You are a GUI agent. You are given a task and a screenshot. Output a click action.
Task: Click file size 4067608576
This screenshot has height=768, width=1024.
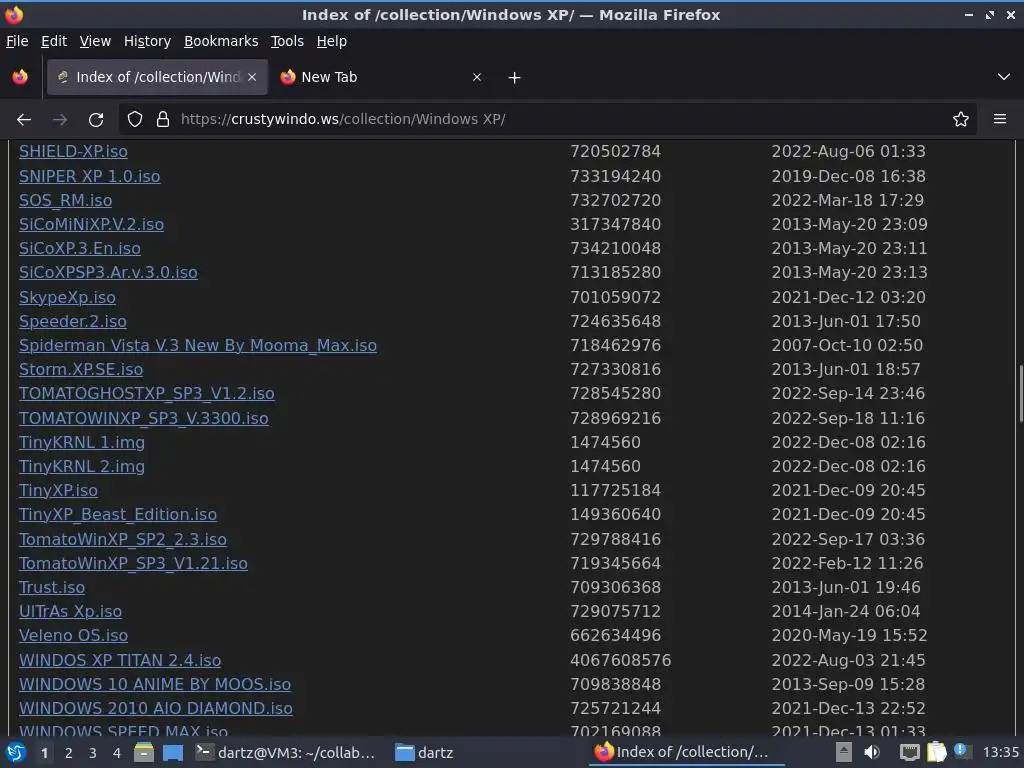pyautogui.click(x=620, y=660)
